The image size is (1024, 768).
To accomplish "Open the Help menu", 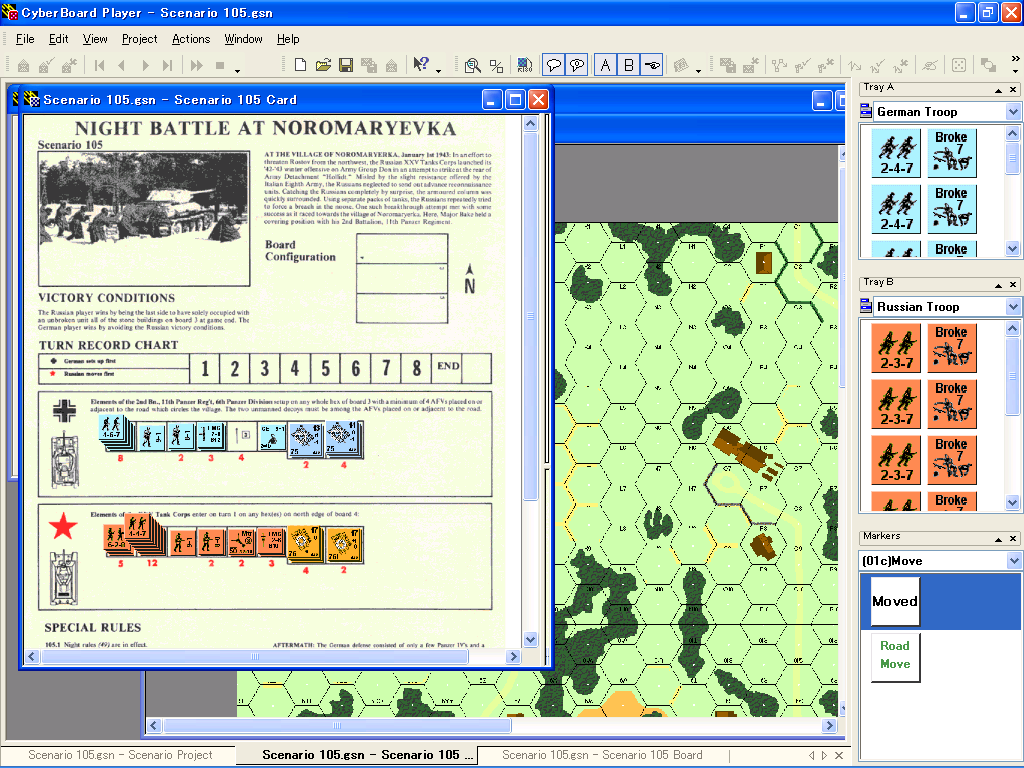I will tap(288, 39).
